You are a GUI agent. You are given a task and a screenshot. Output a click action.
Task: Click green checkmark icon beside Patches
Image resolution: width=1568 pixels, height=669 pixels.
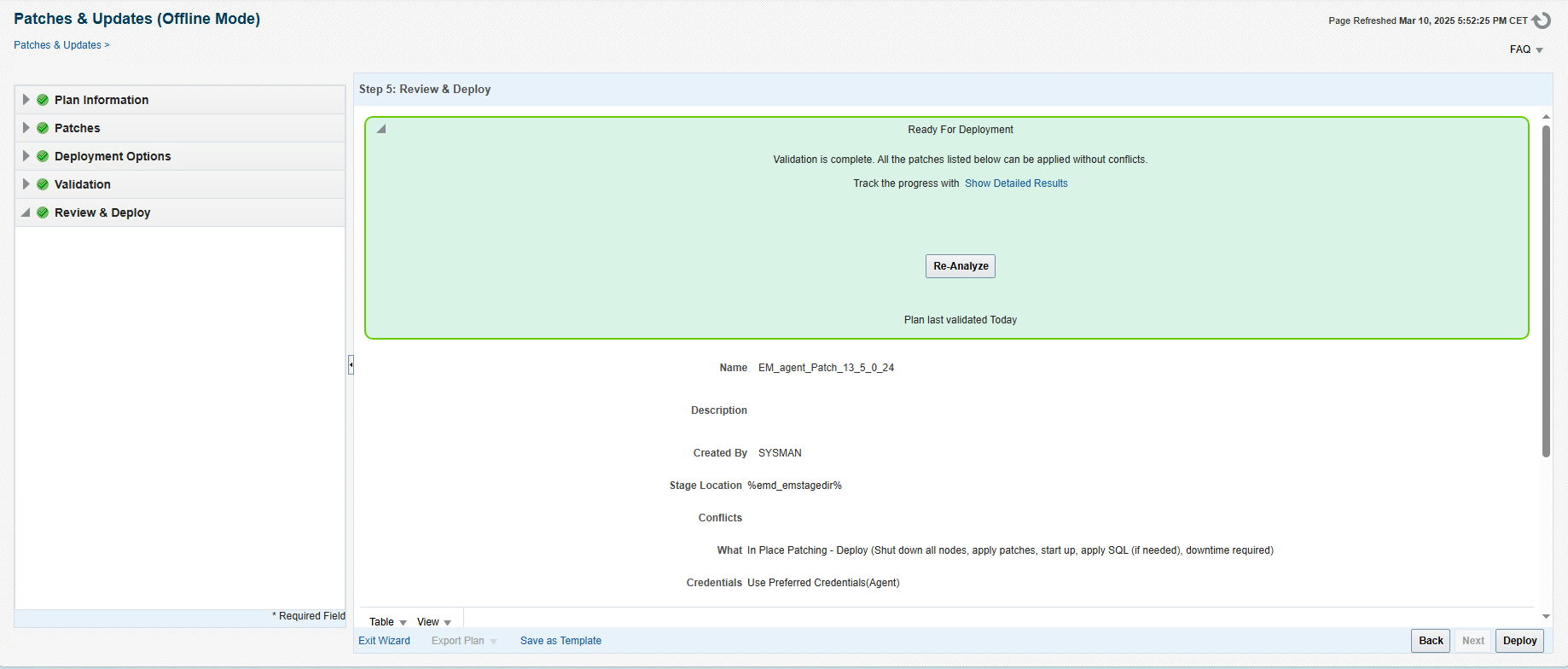click(43, 128)
